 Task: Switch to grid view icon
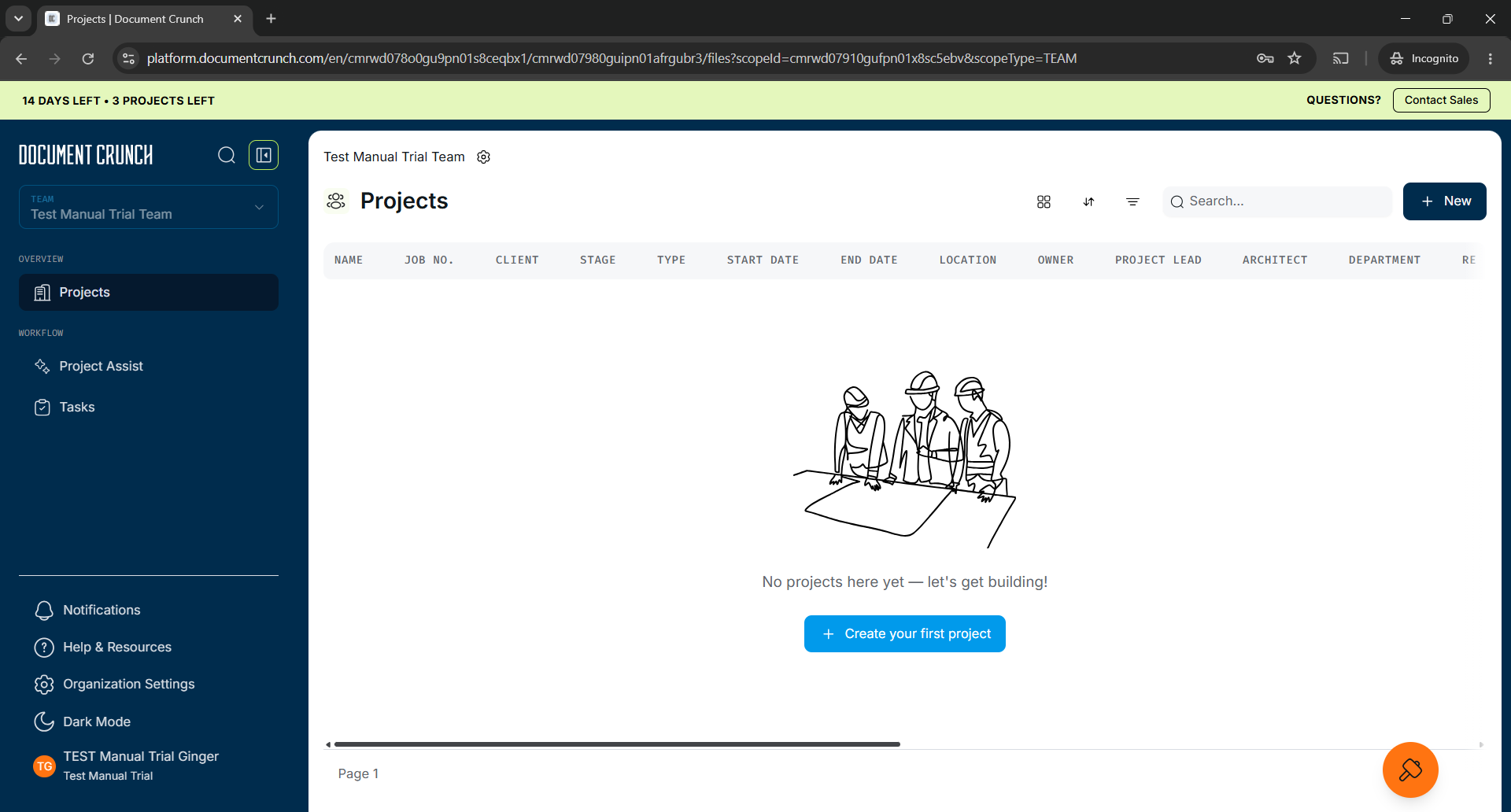point(1044,202)
